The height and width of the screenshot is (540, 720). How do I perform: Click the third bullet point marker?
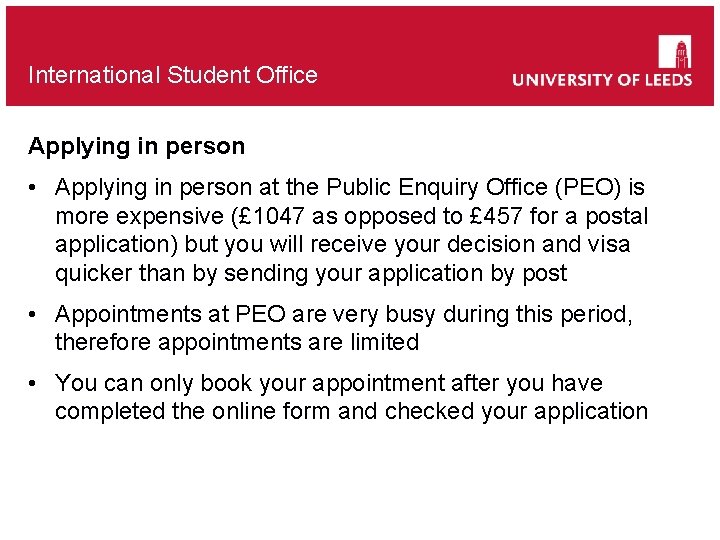pos(34,384)
